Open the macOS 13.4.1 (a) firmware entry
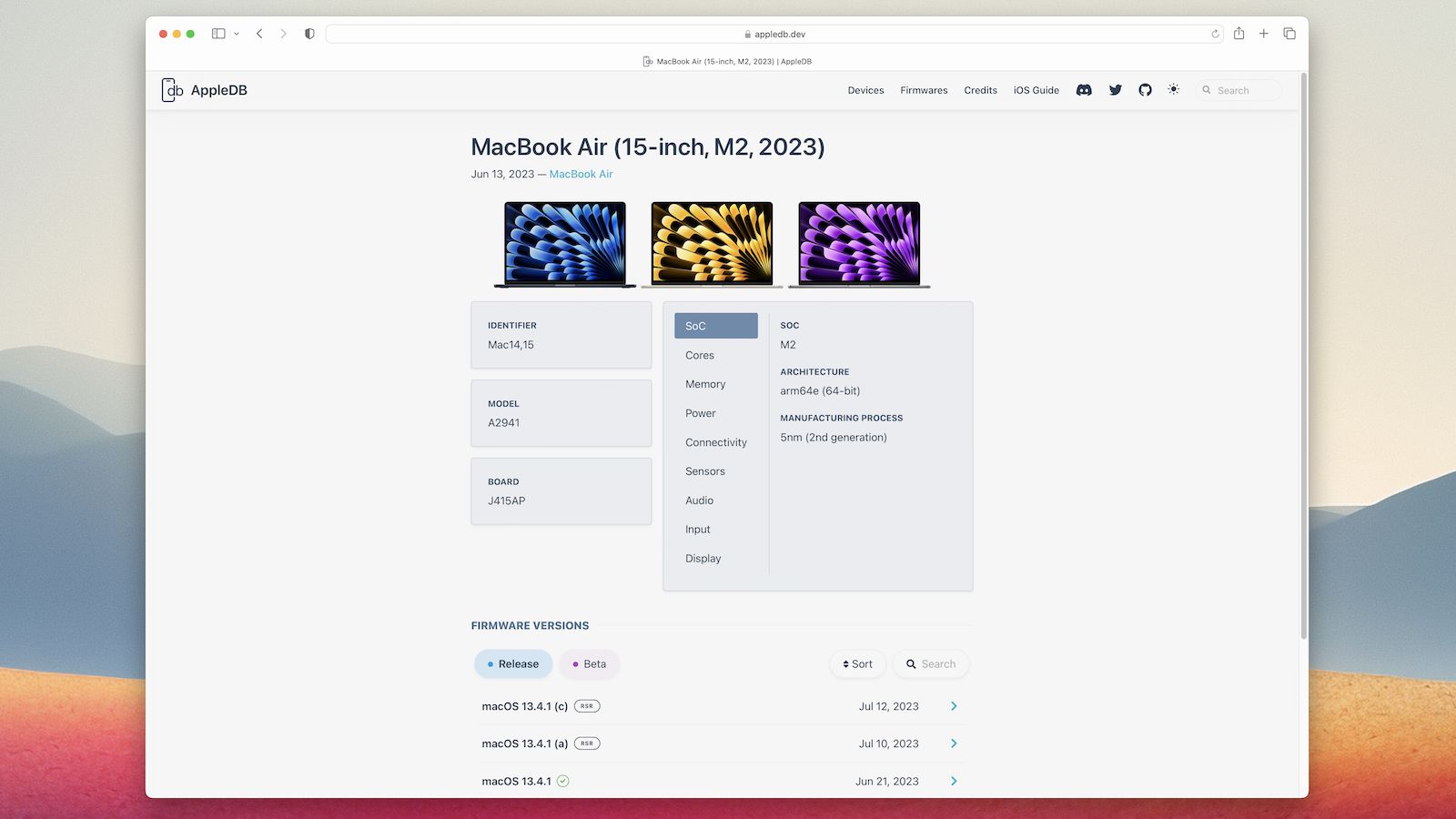The image size is (1456, 819). coord(722,743)
